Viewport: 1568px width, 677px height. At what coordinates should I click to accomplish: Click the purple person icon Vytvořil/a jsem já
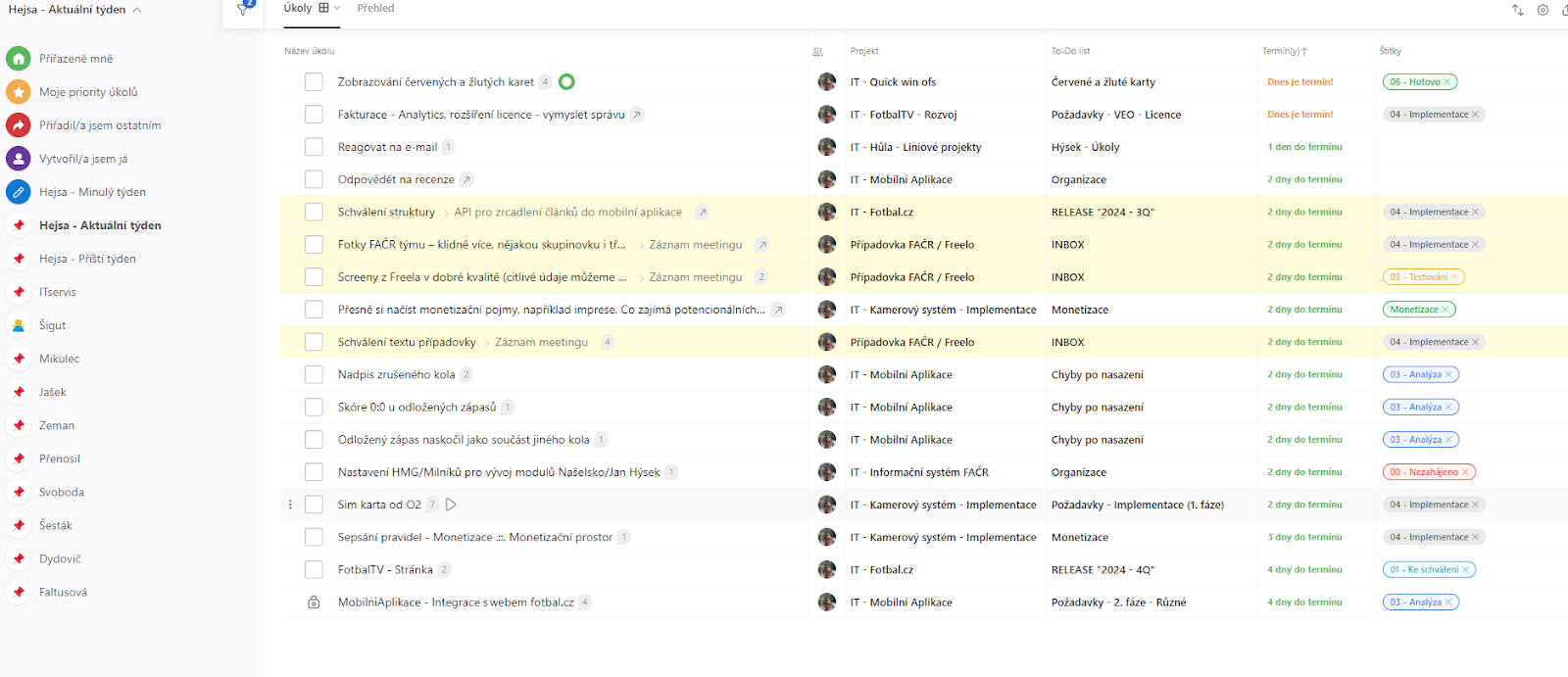(x=18, y=159)
